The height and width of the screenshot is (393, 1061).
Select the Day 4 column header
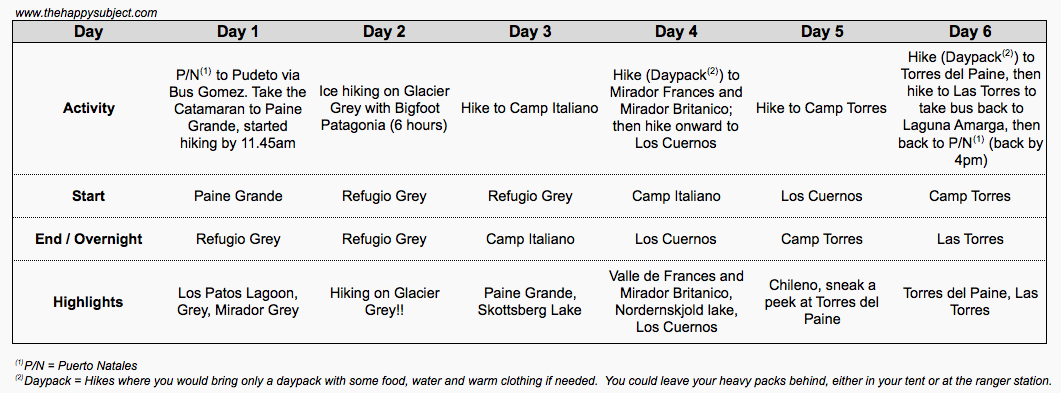pyautogui.click(x=676, y=32)
